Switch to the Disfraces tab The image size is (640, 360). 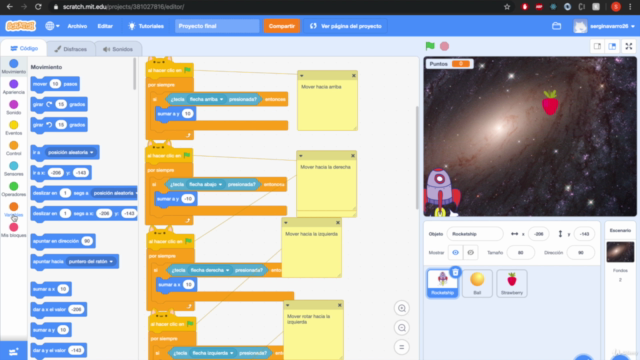point(71,49)
